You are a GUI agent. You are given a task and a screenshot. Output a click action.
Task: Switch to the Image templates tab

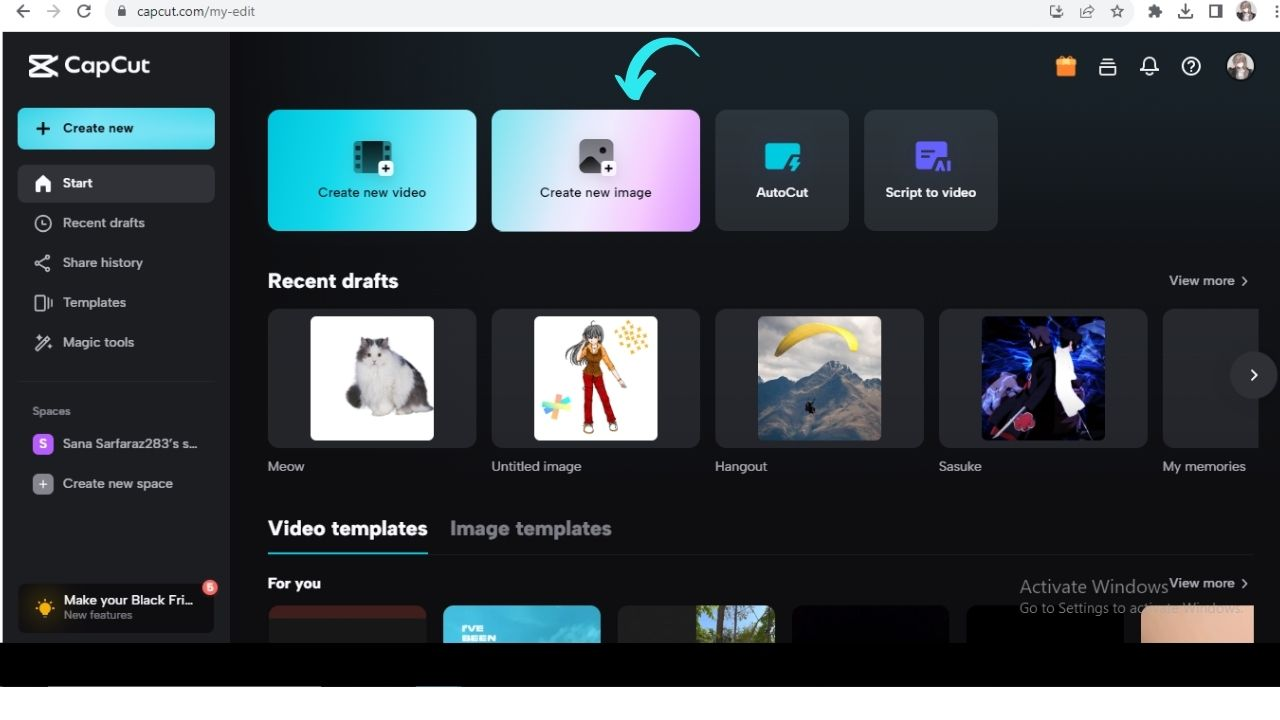[x=531, y=529]
